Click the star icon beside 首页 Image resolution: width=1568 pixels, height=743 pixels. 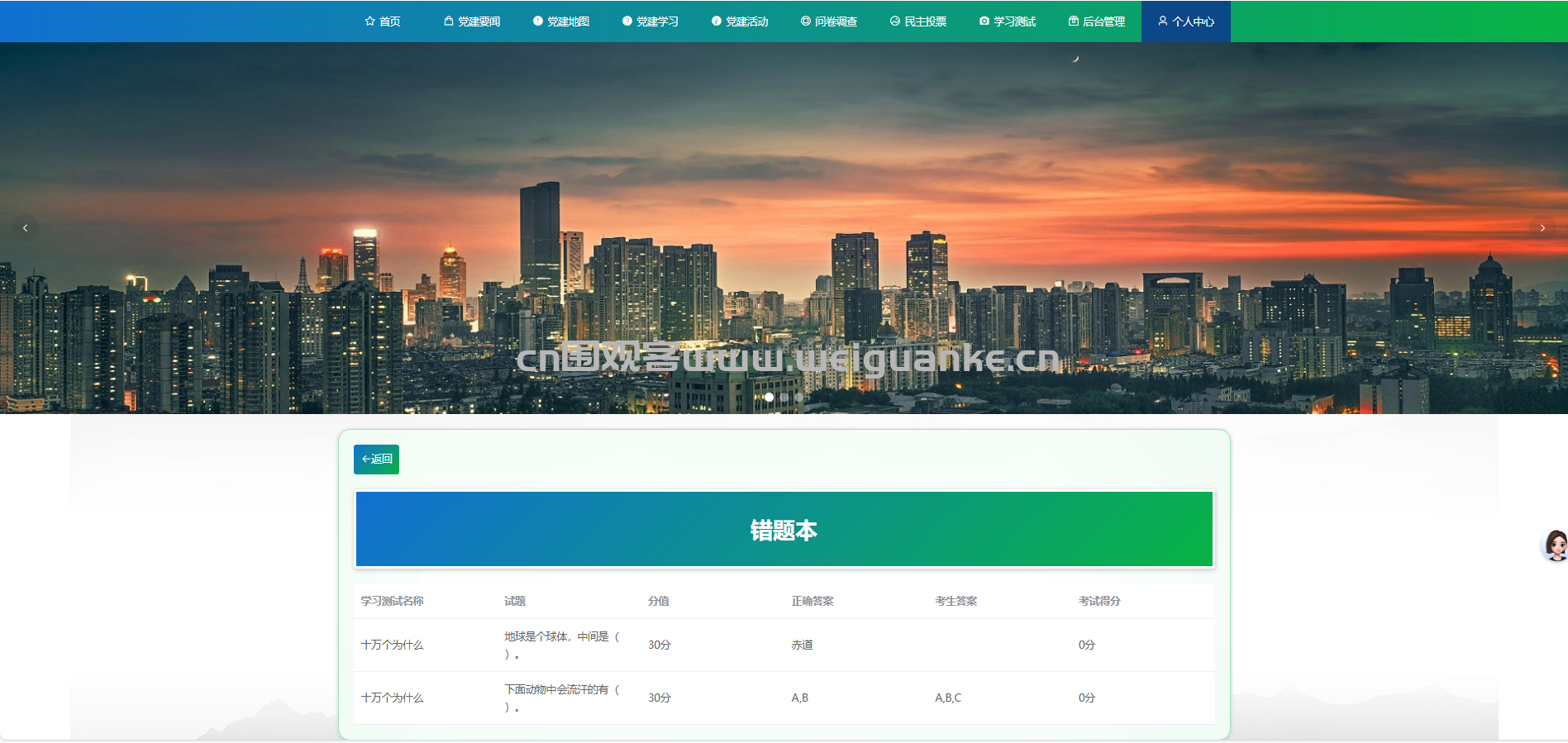click(369, 21)
